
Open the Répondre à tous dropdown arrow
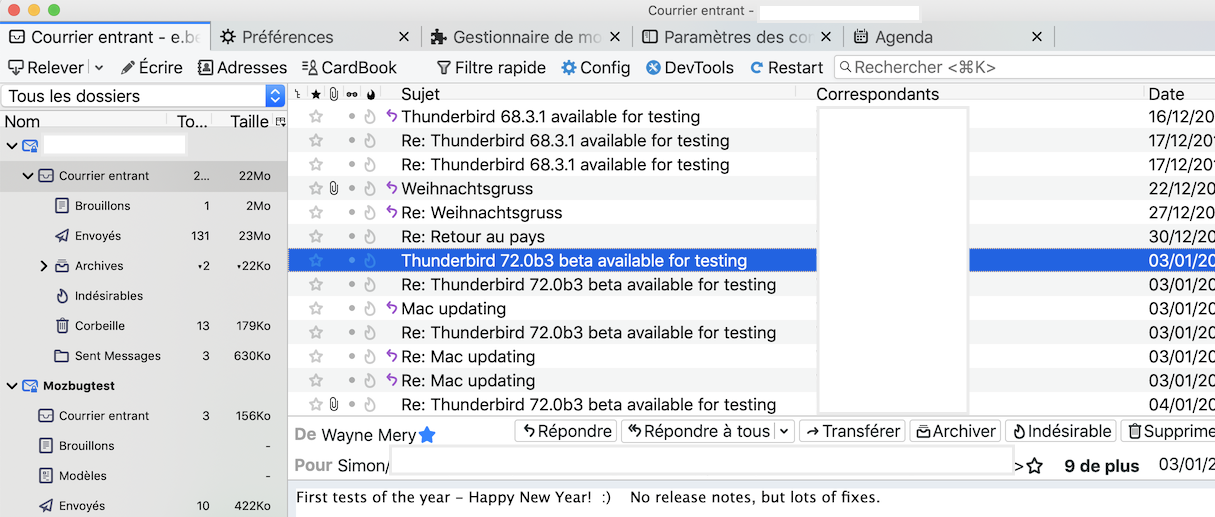[x=784, y=431]
